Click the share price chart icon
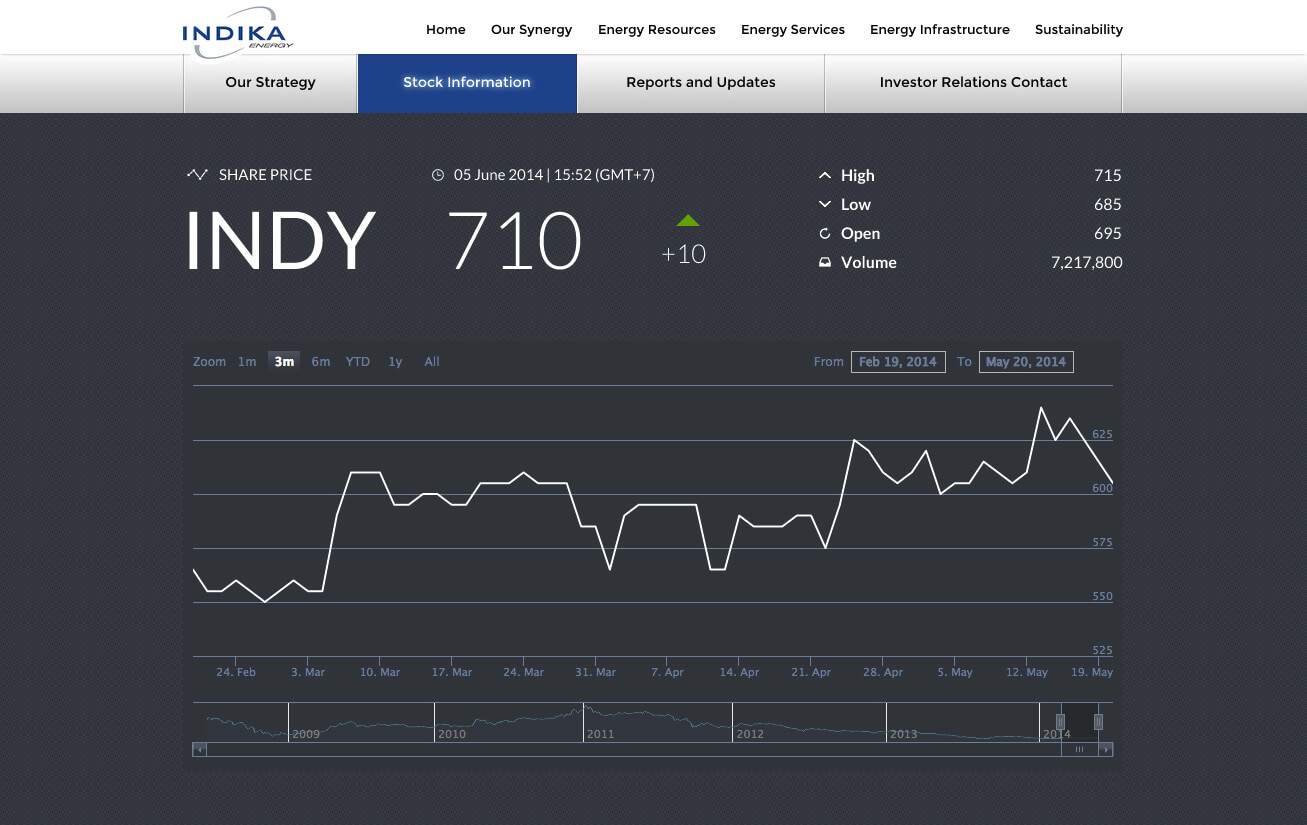This screenshot has width=1307, height=825. click(x=198, y=174)
